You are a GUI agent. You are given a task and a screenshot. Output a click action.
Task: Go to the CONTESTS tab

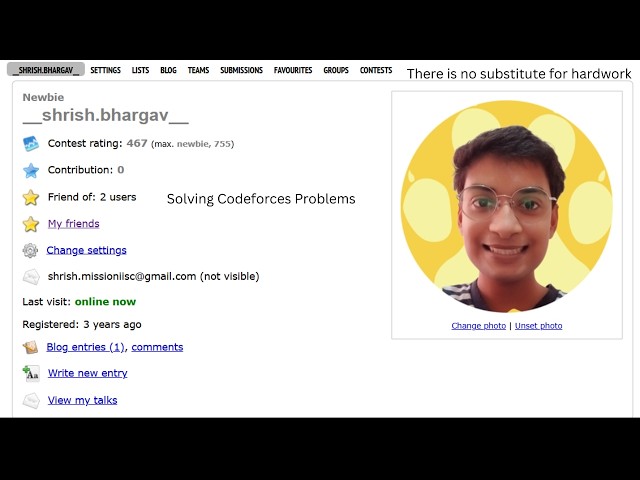(x=376, y=70)
